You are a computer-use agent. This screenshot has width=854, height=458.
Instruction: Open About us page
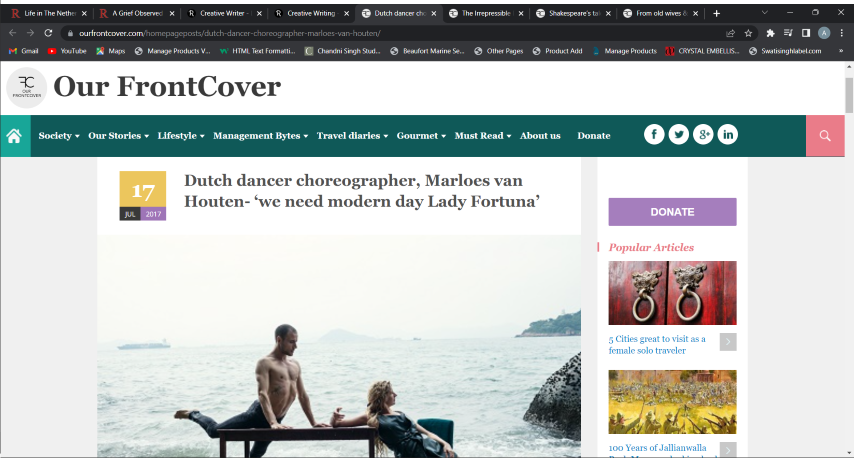540,136
